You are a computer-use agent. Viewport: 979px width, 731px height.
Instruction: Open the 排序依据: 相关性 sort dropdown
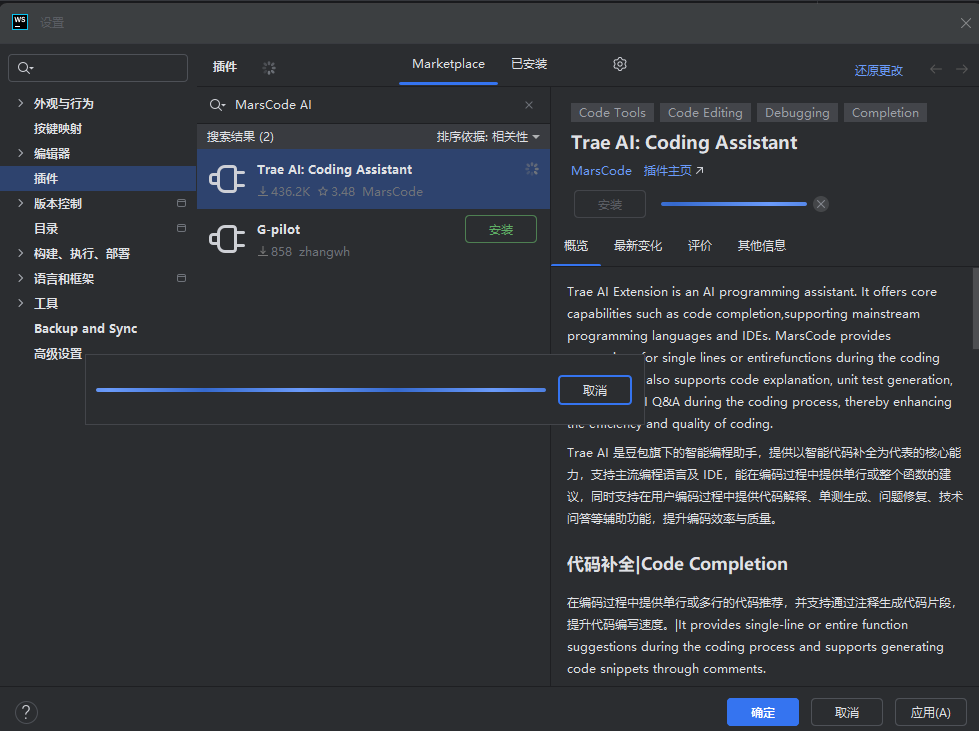click(488, 137)
